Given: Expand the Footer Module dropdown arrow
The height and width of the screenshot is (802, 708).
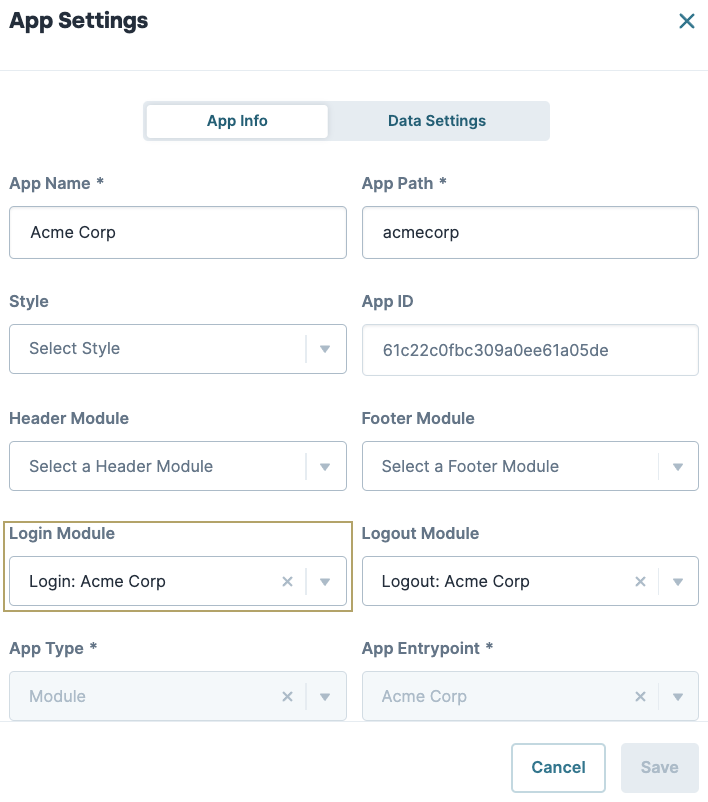Looking at the screenshot, I should click(x=678, y=467).
